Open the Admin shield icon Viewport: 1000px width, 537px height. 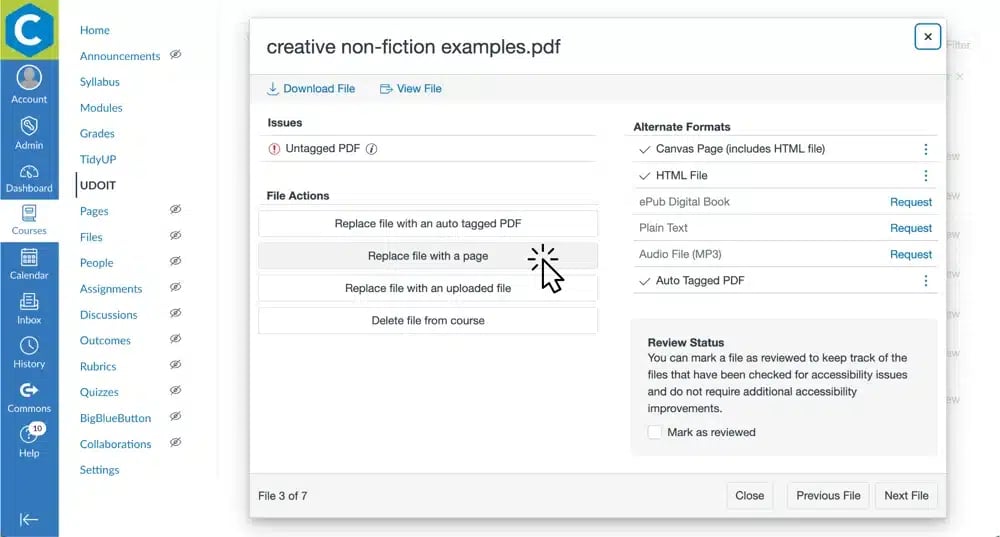tap(29, 126)
